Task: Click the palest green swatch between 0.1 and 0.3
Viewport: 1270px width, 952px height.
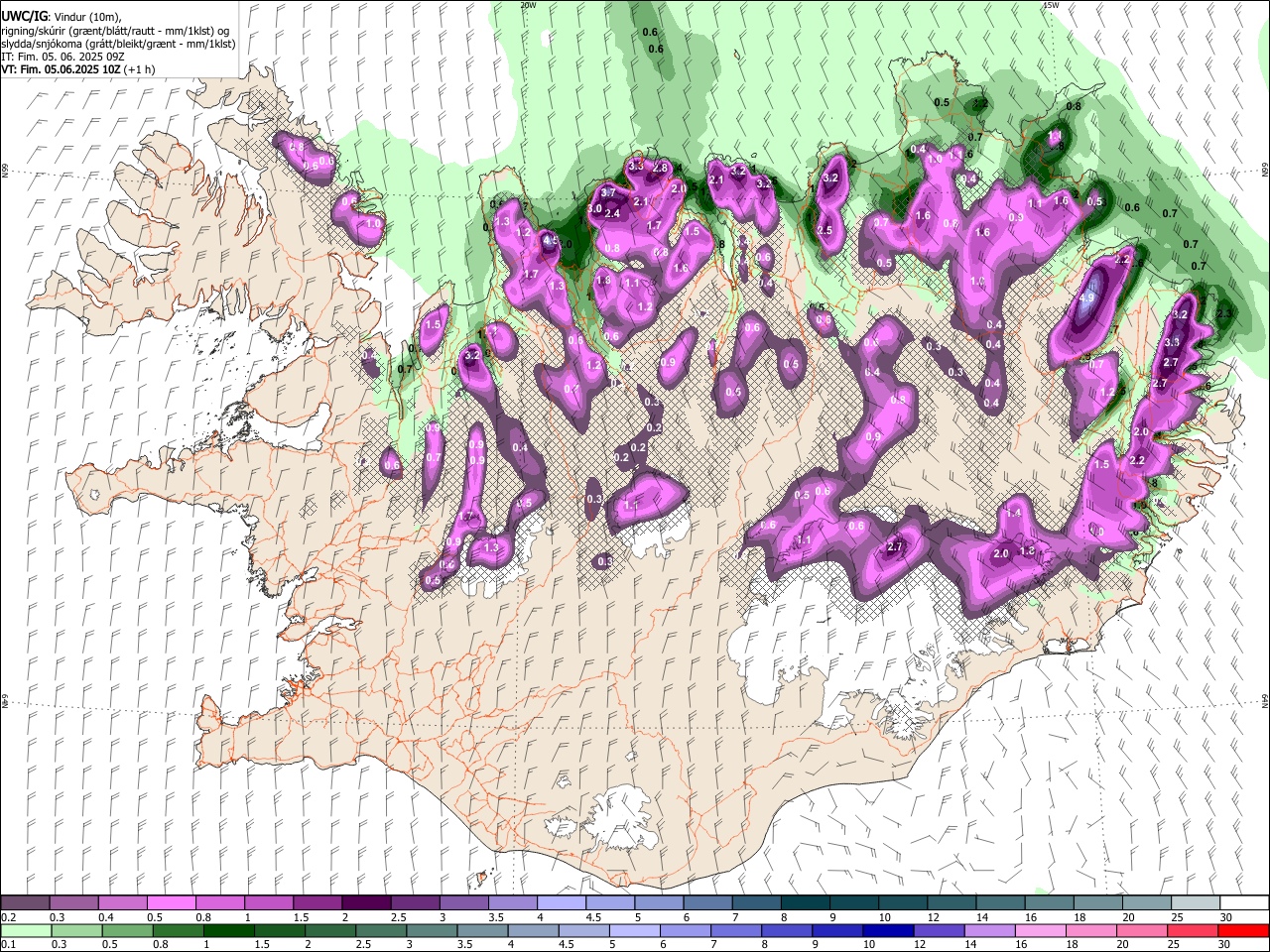Action: pyautogui.click(x=26, y=931)
